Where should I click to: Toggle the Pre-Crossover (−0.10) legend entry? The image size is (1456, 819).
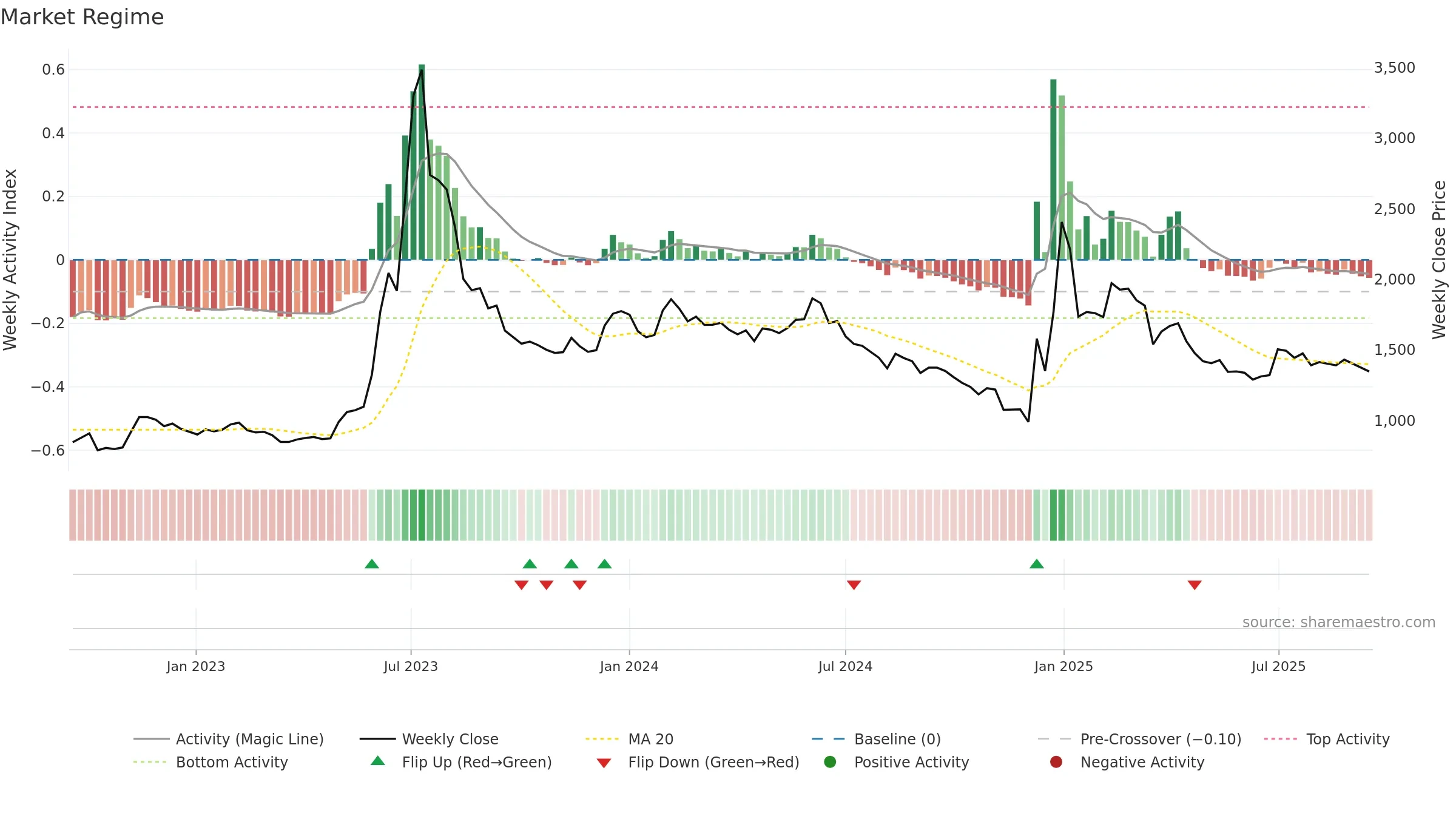(1140, 739)
